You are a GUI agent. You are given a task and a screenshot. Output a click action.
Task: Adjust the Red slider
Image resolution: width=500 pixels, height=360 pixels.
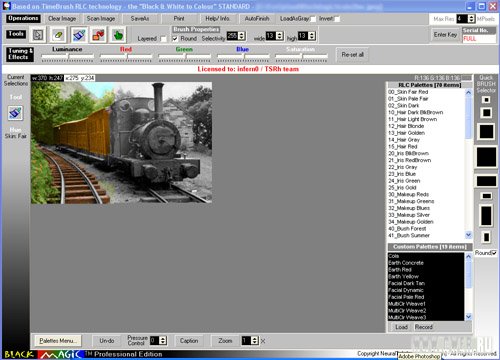point(126,57)
